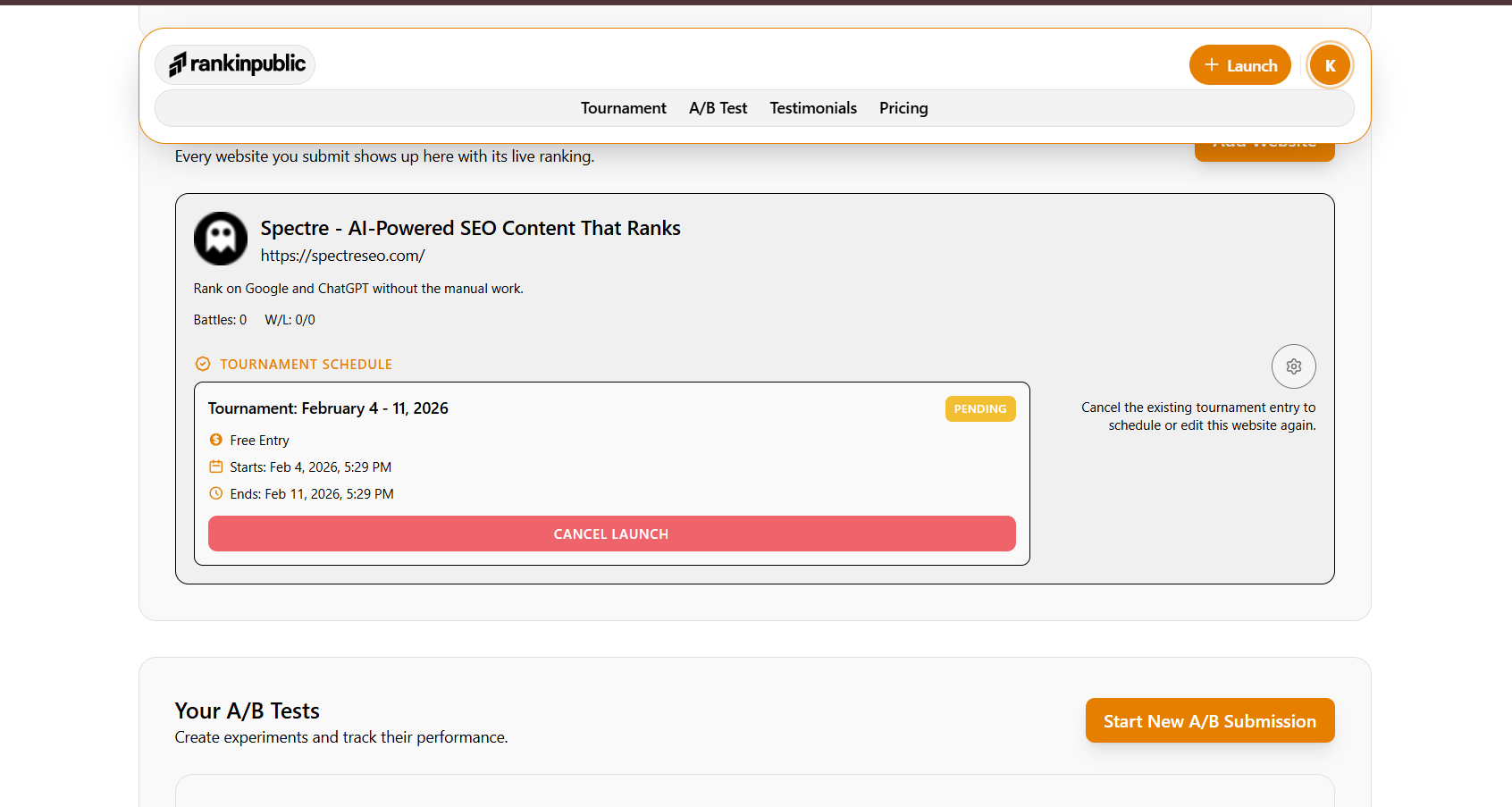This screenshot has height=807, width=1512.
Task: Click the Free Entry coin icon
Action: (x=215, y=440)
